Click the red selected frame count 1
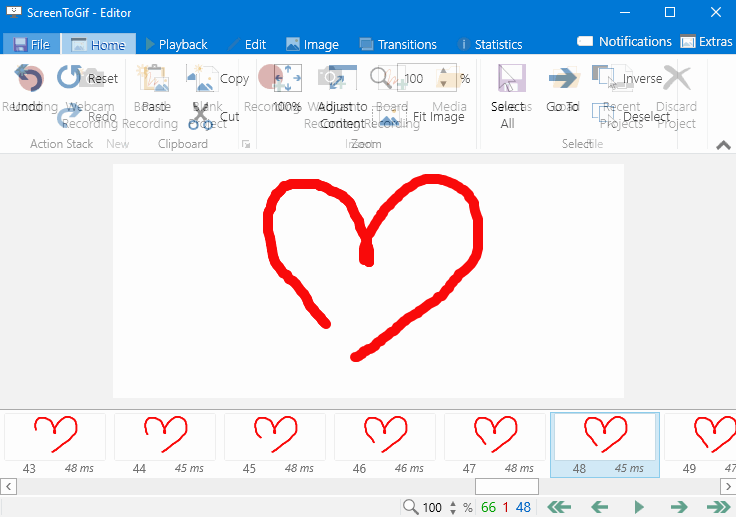 (506, 507)
